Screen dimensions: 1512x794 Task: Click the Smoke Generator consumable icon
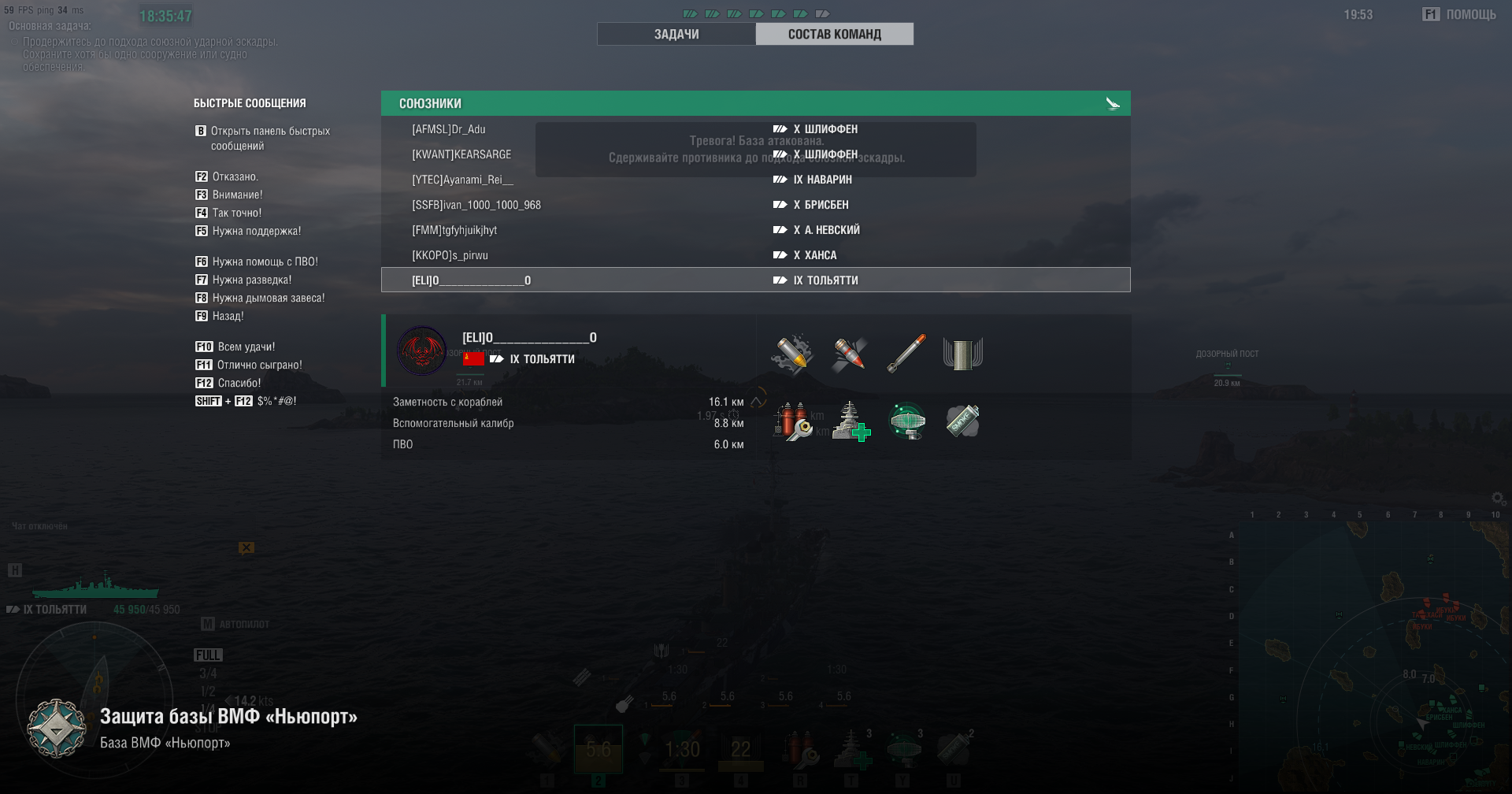tap(963, 421)
